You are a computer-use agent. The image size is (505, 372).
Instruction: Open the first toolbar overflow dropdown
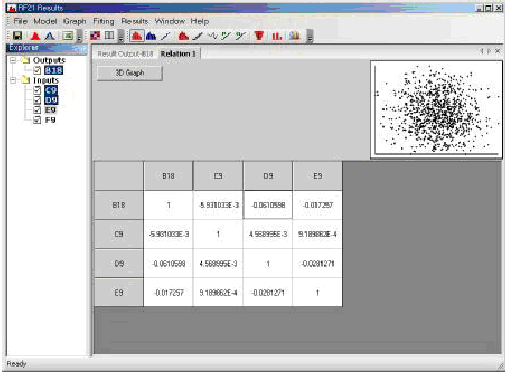(x=79, y=36)
